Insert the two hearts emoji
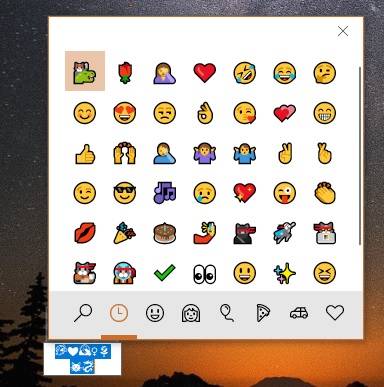 pos(285,113)
